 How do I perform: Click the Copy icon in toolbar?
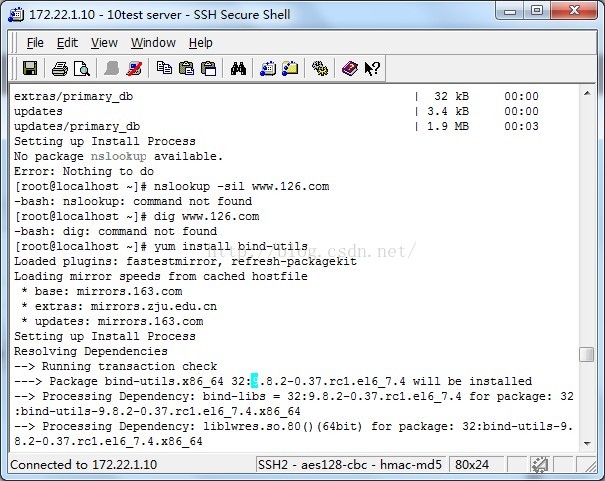[x=164, y=68]
